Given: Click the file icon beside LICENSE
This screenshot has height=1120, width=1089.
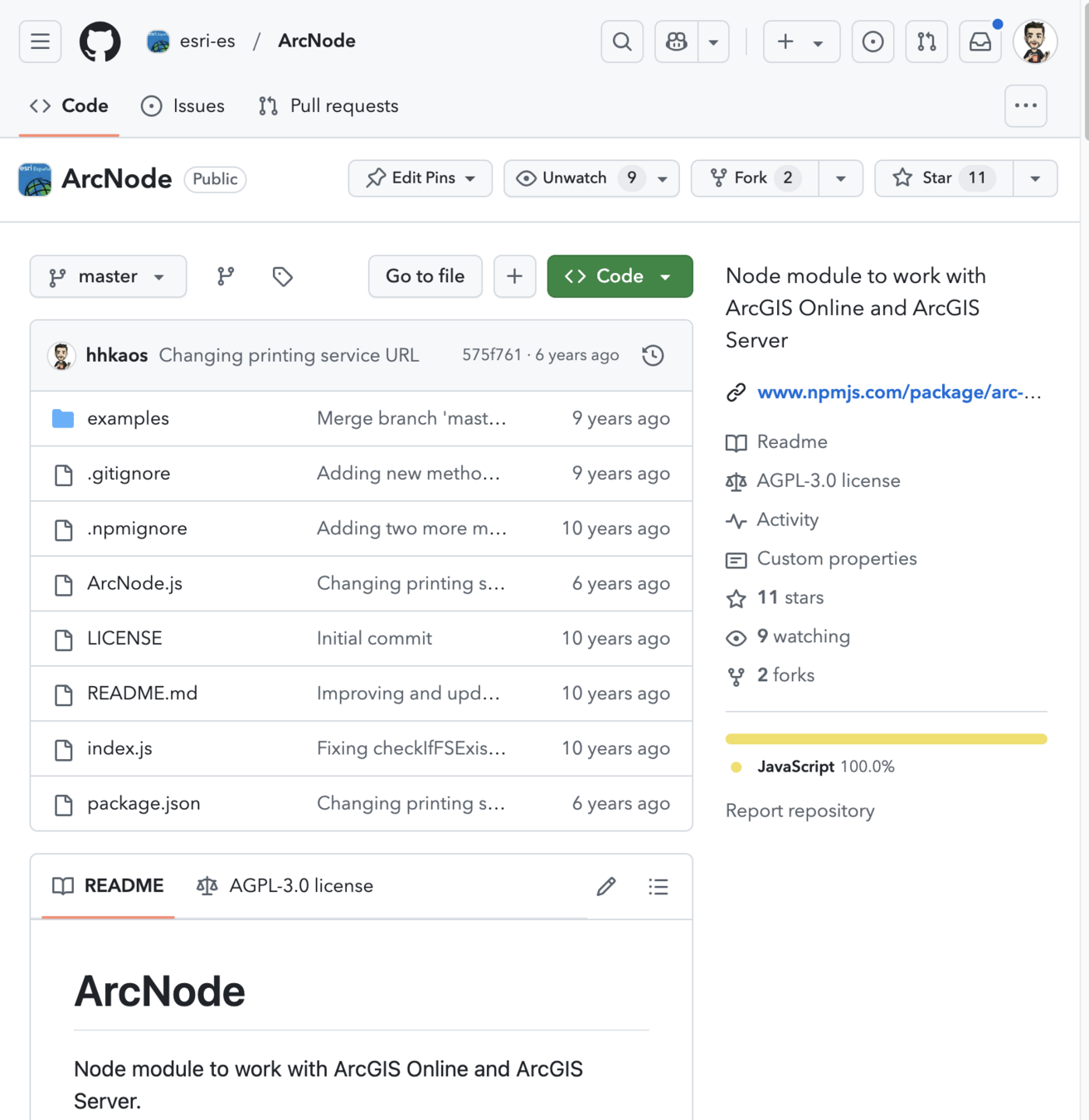Looking at the screenshot, I should 63,640.
